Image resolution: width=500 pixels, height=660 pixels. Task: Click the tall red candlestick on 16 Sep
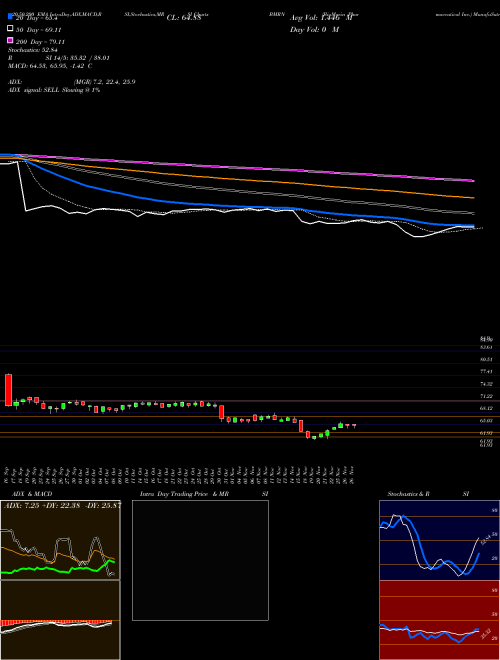[8, 390]
